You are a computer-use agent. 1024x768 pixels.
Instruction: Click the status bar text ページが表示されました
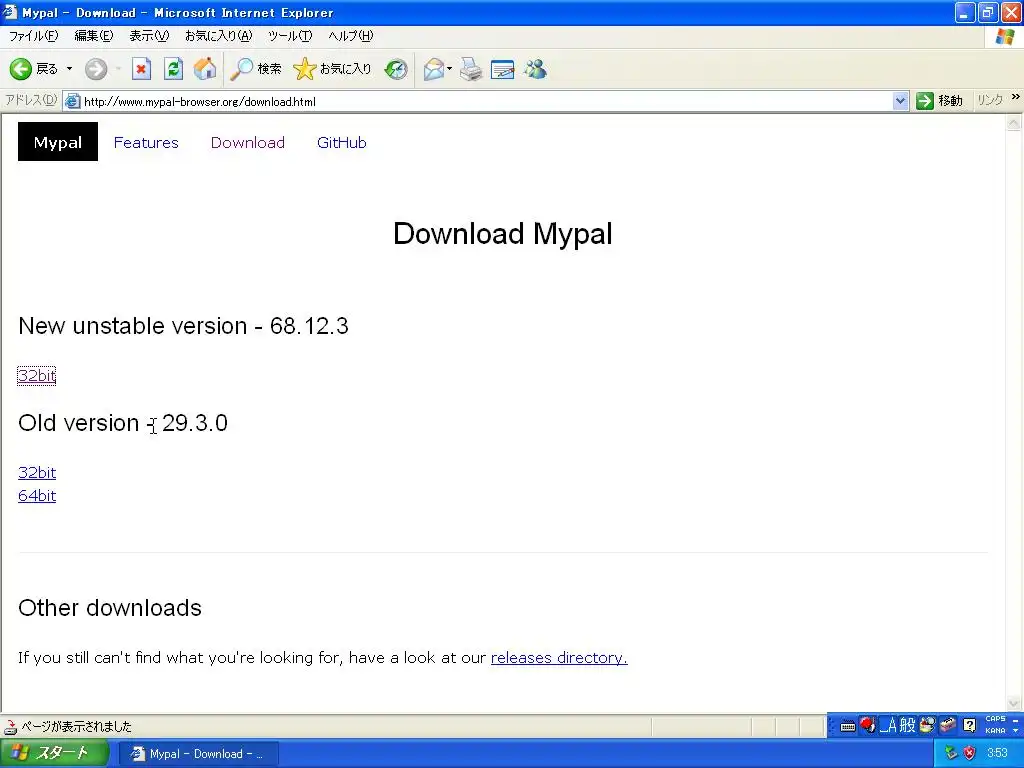(76, 726)
